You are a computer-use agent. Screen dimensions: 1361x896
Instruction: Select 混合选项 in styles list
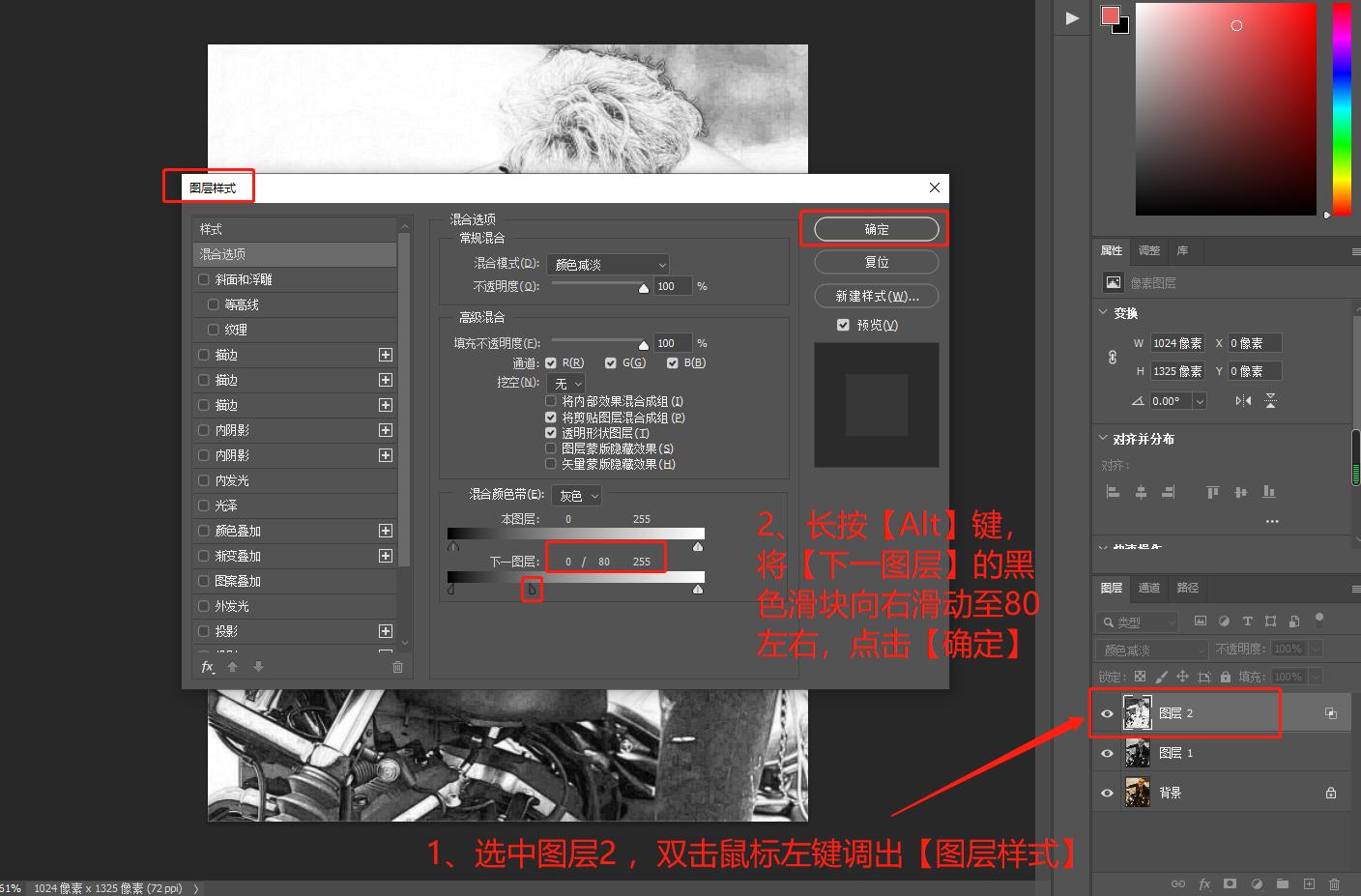pyautogui.click(x=295, y=254)
